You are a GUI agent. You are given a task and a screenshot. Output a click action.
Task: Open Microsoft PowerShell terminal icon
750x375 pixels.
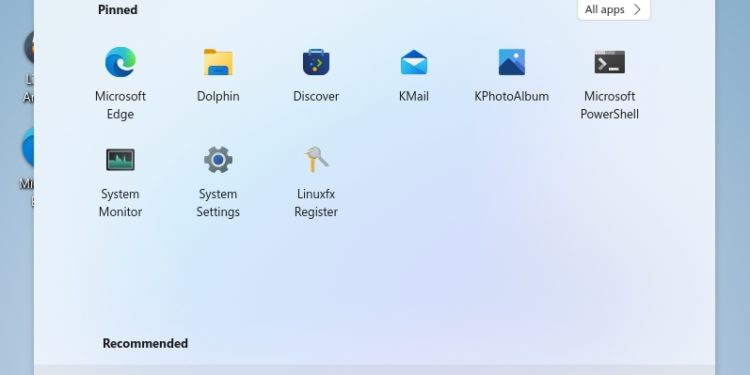coord(609,62)
